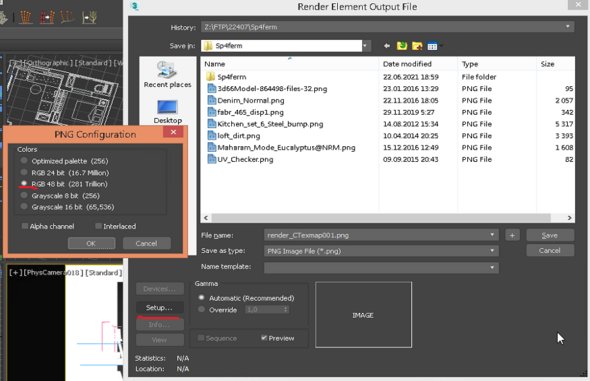This screenshot has width=590, height=381.
Task: Select Grayscale 8 bit (256) option
Action: 24,195
